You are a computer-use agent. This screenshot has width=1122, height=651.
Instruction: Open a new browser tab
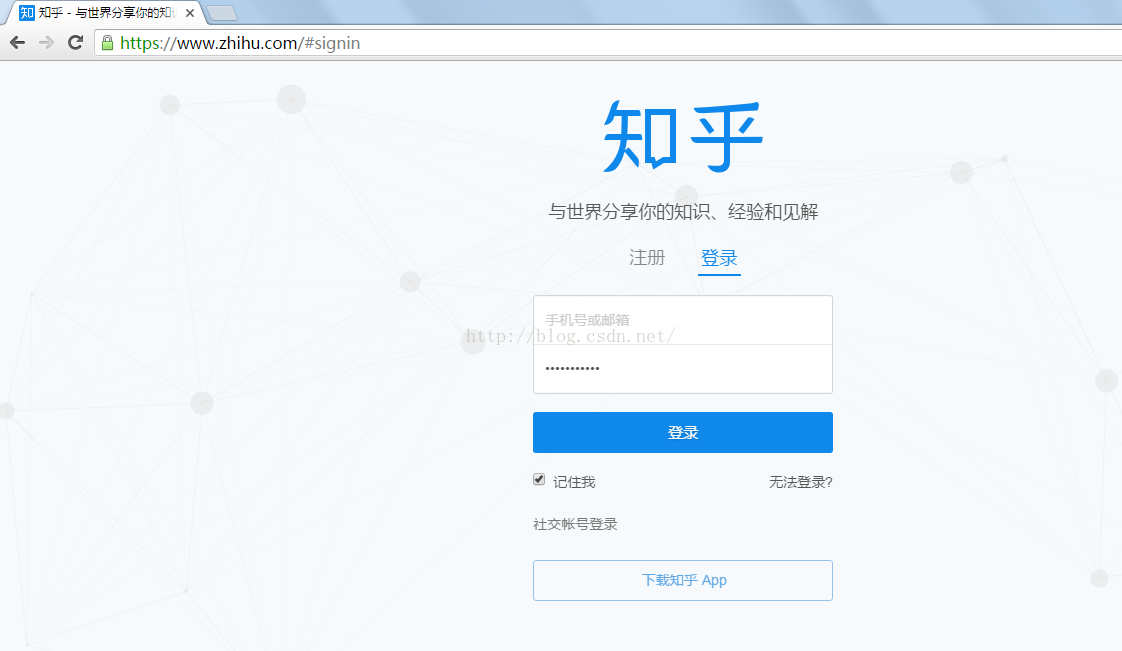point(222,12)
